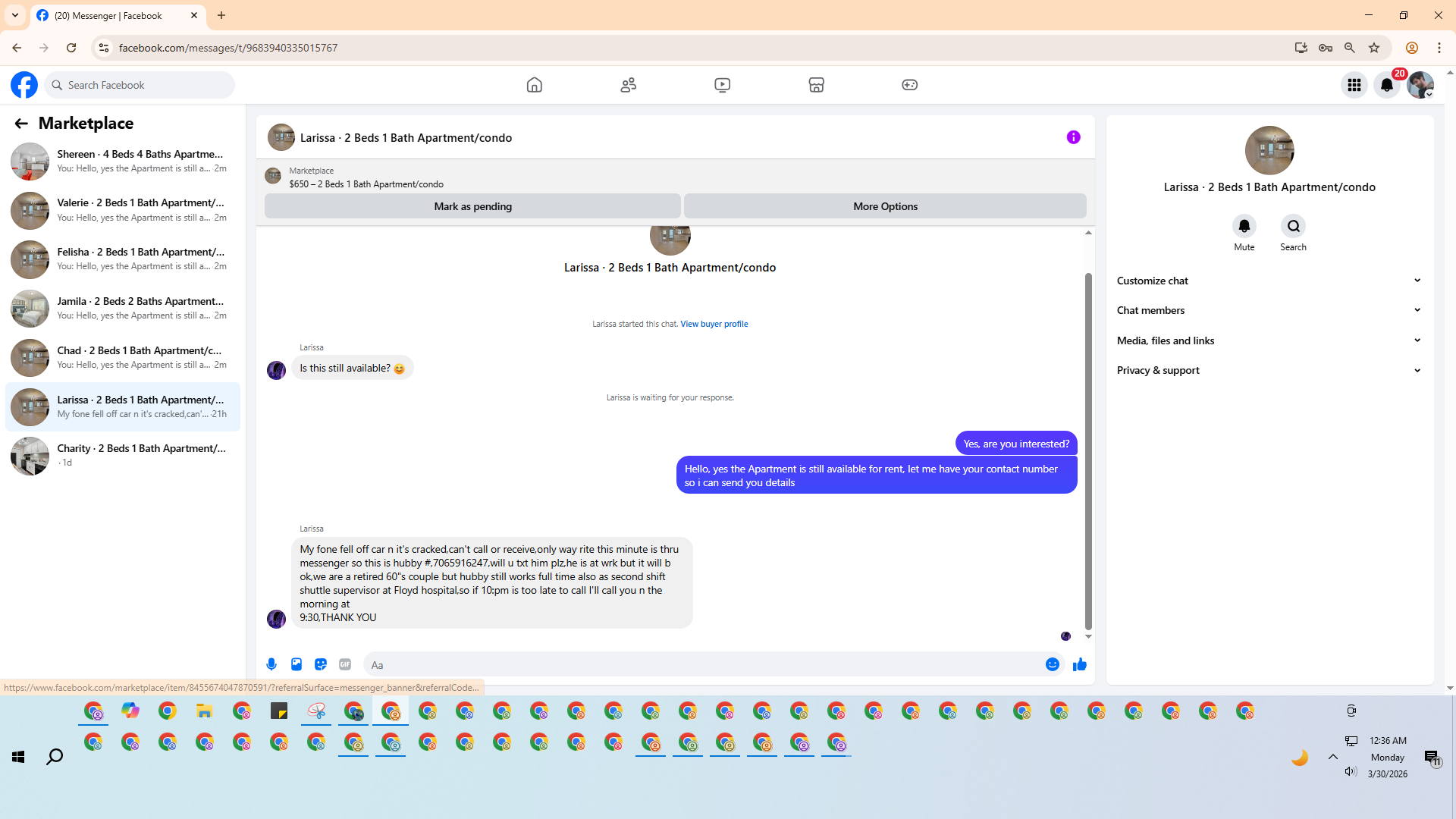Open Felisha 2 Beds 1 Bath conversation
This screenshot has height=819, width=1456.
123,259
